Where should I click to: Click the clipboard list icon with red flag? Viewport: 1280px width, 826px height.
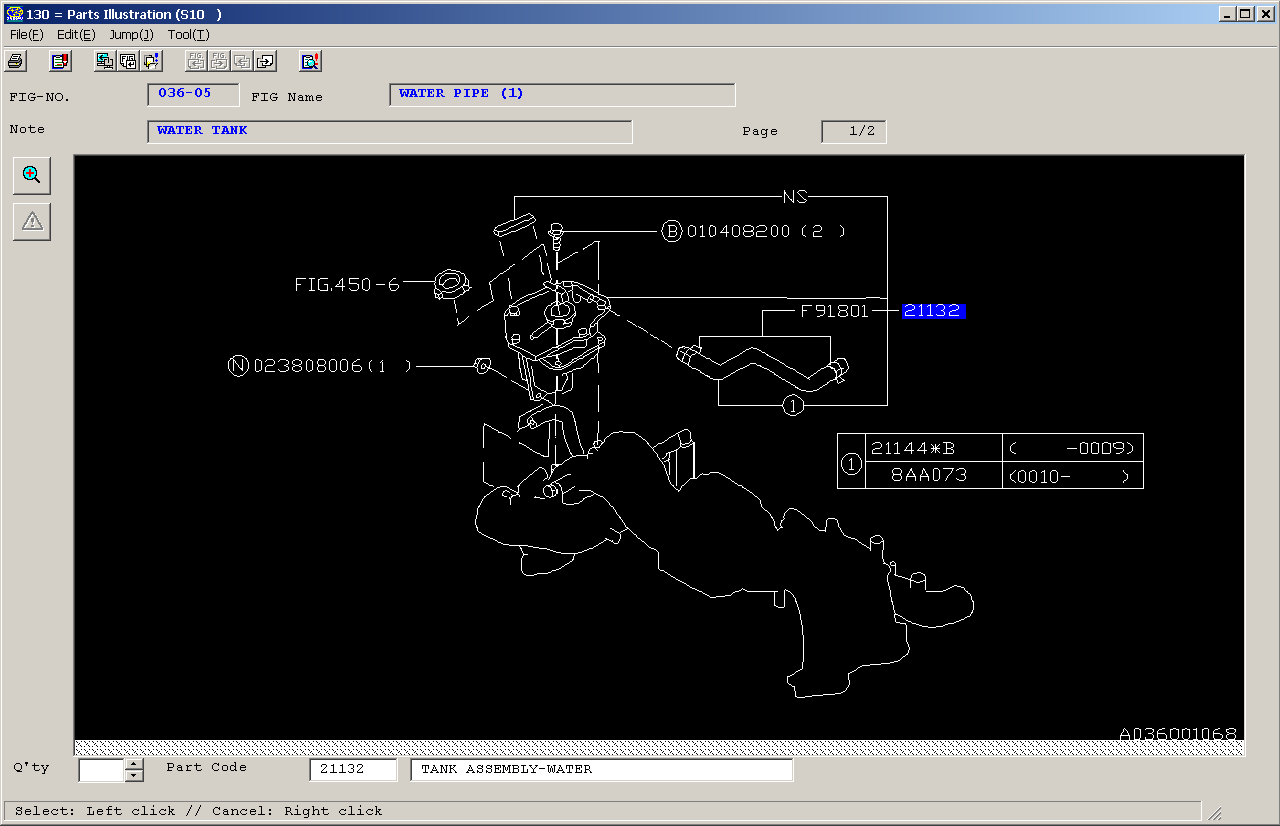pyautogui.click(x=60, y=61)
